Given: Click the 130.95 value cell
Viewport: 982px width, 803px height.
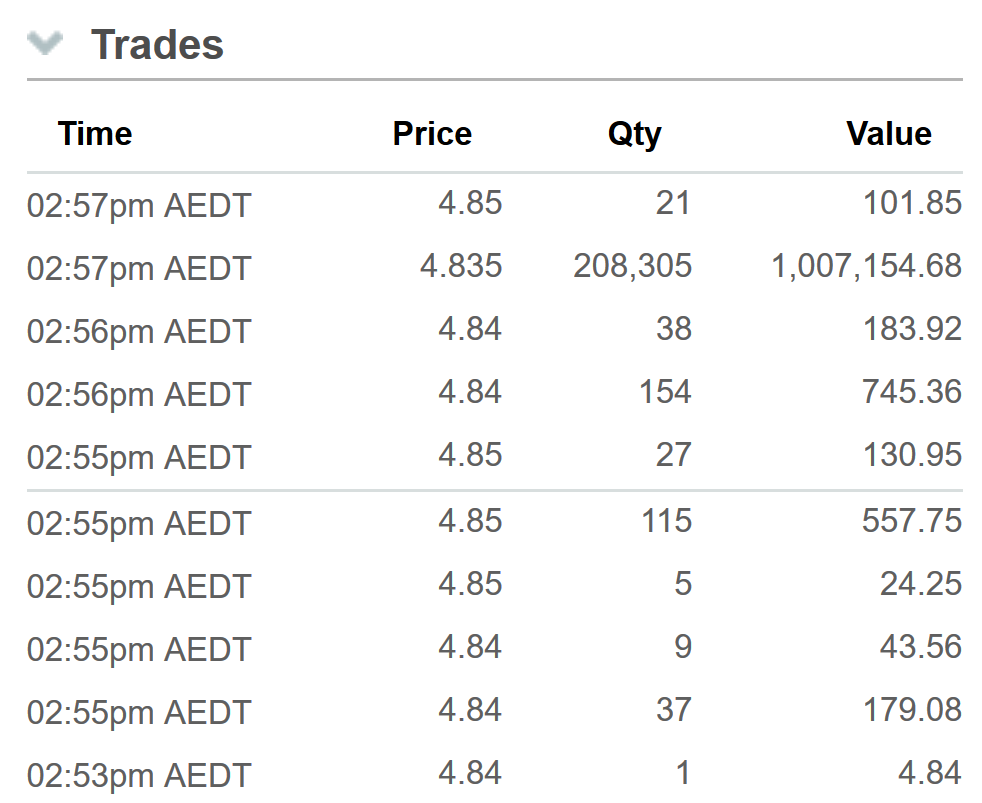Looking at the screenshot, I should tap(912, 455).
